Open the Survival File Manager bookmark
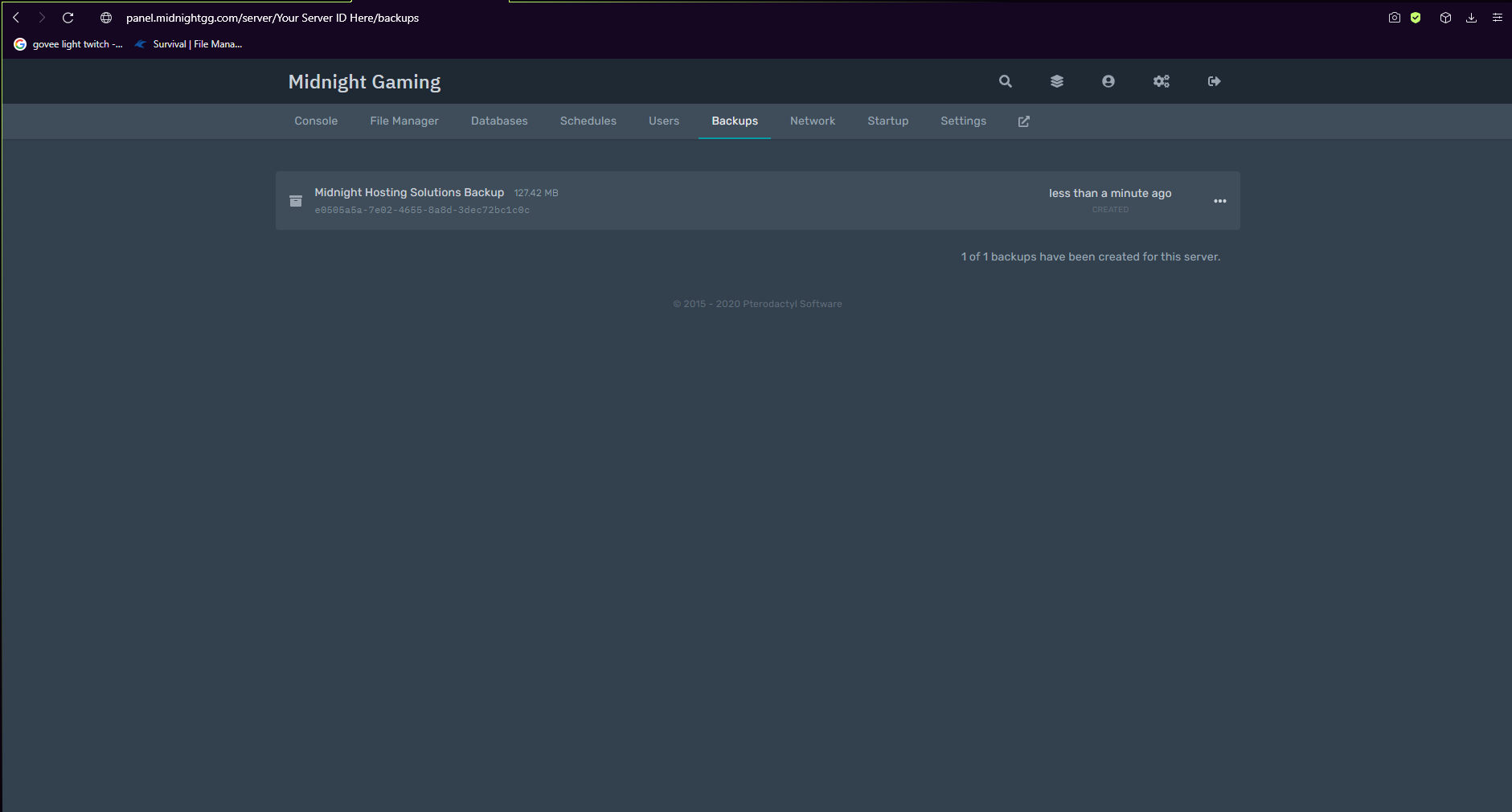This screenshot has height=812, width=1512. click(x=188, y=44)
